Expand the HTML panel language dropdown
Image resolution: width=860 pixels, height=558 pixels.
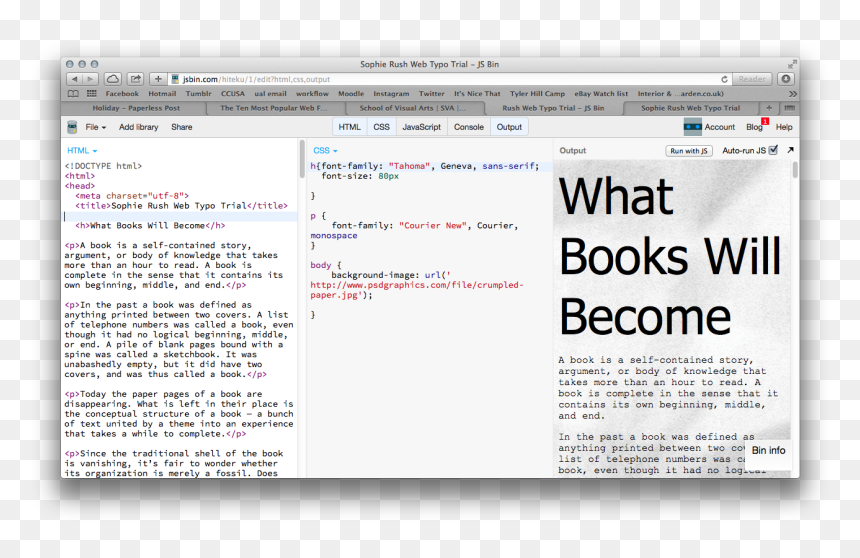point(82,150)
